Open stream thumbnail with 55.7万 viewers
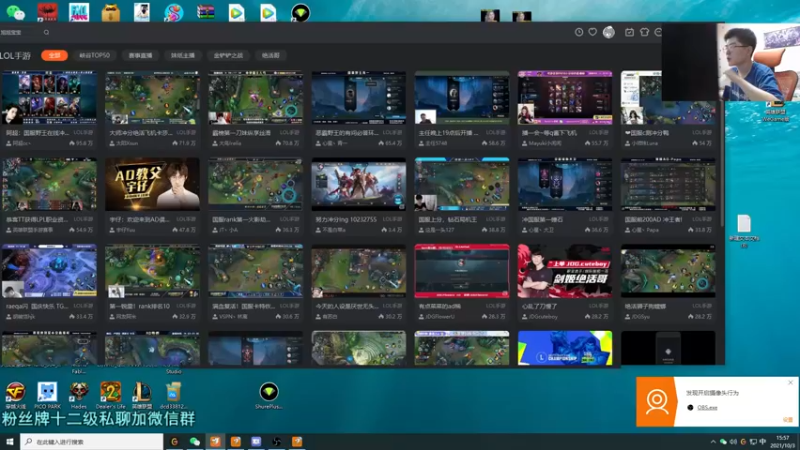 pos(565,97)
